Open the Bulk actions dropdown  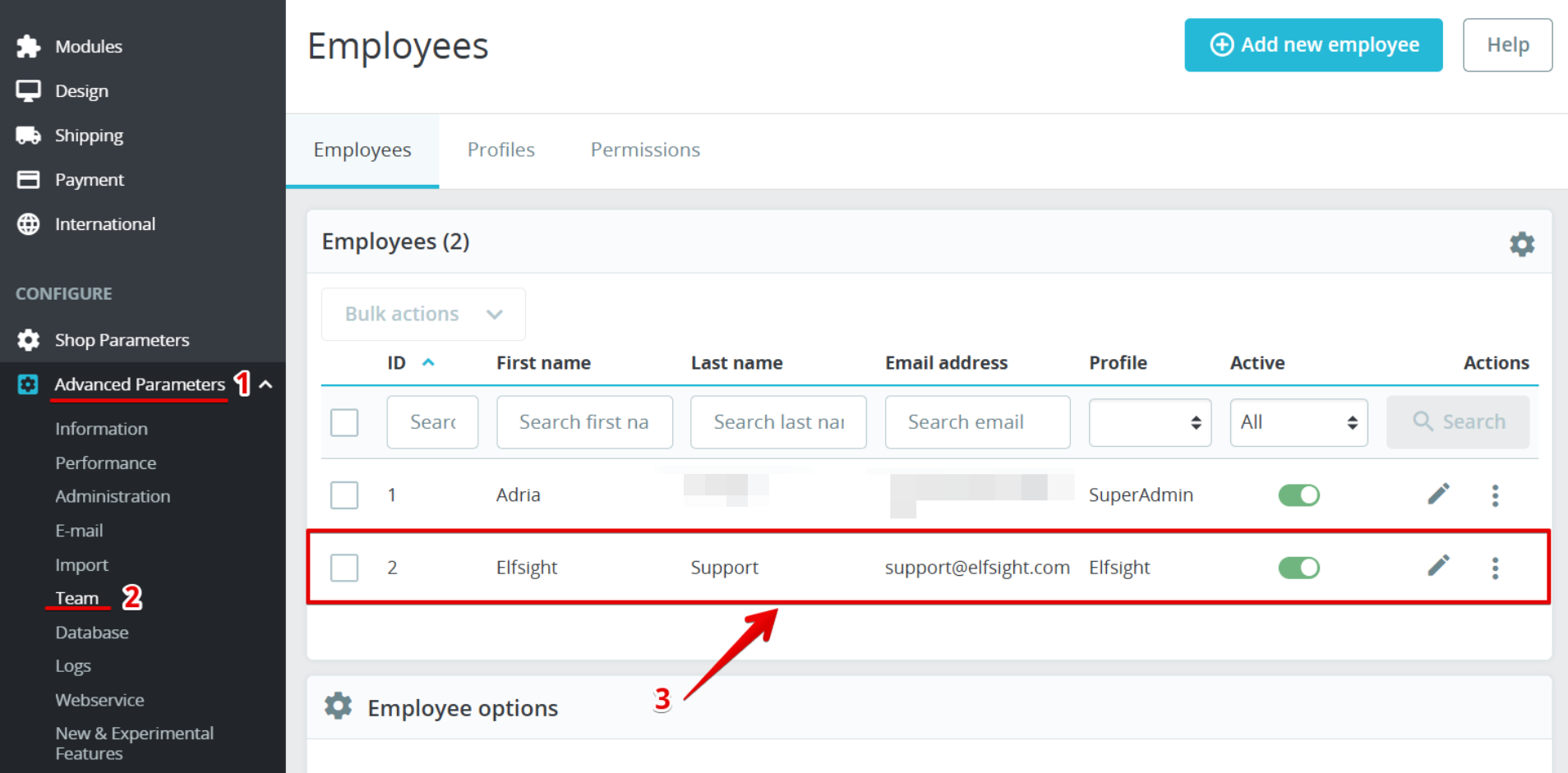click(422, 314)
